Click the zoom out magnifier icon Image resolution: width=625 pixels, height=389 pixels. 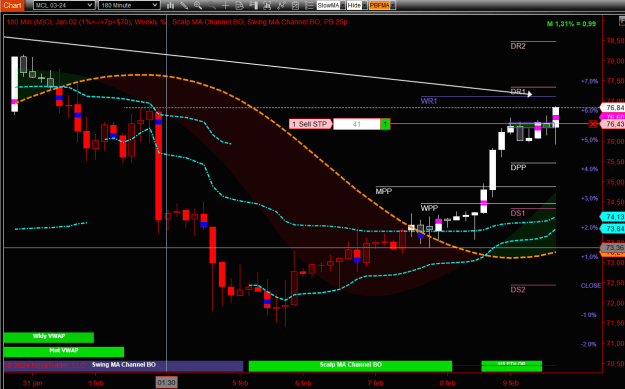coord(212,5)
